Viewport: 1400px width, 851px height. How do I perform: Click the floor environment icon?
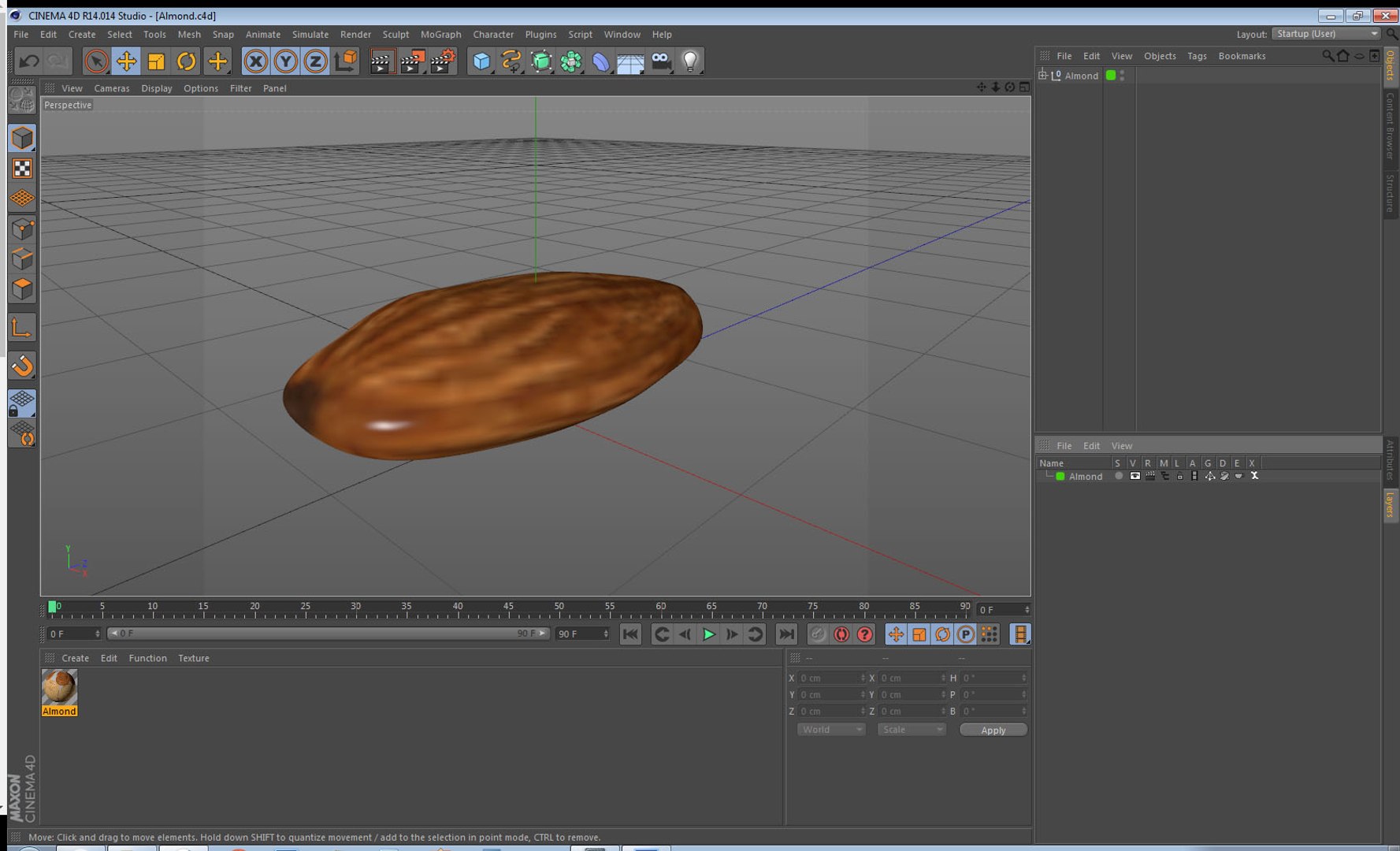[630, 61]
